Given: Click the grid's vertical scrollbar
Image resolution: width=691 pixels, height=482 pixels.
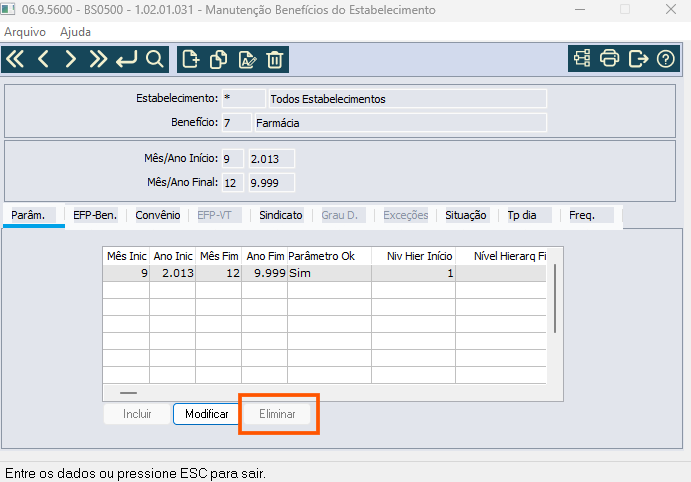Looking at the screenshot, I should 555,299.
